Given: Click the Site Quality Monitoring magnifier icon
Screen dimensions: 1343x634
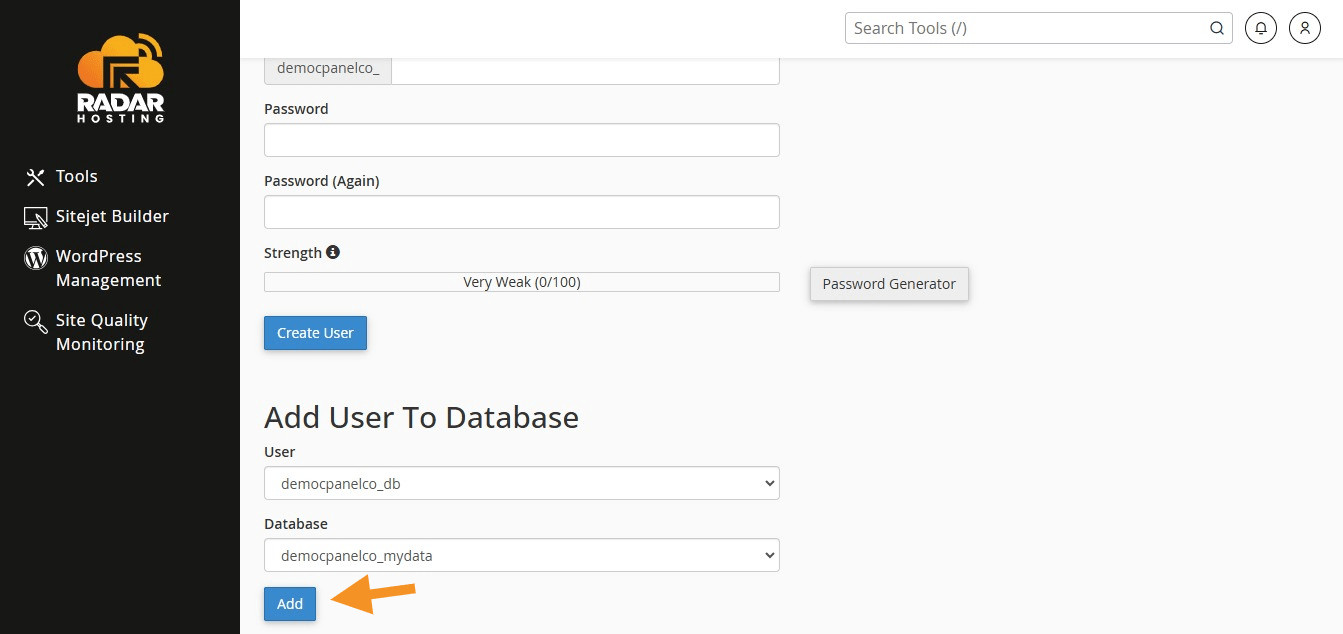Looking at the screenshot, I should click(36, 321).
